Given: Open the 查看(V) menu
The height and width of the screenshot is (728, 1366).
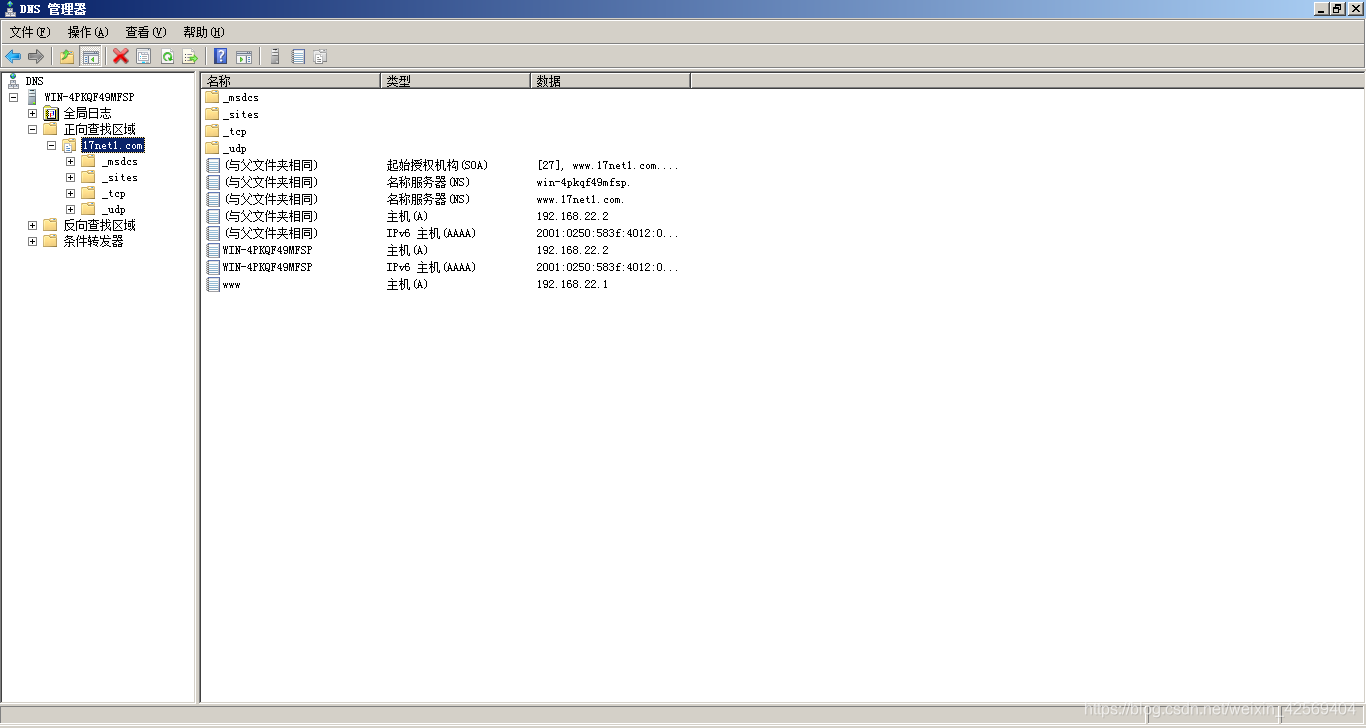Looking at the screenshot, I should [146, 32].
